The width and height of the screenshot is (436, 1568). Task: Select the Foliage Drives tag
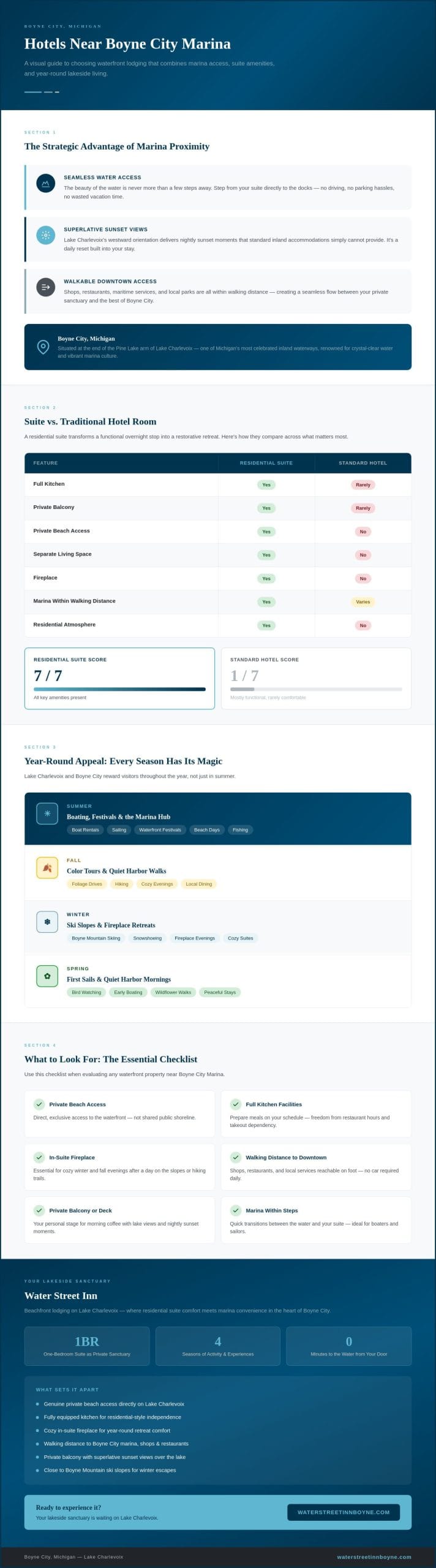tap(87, 884)
